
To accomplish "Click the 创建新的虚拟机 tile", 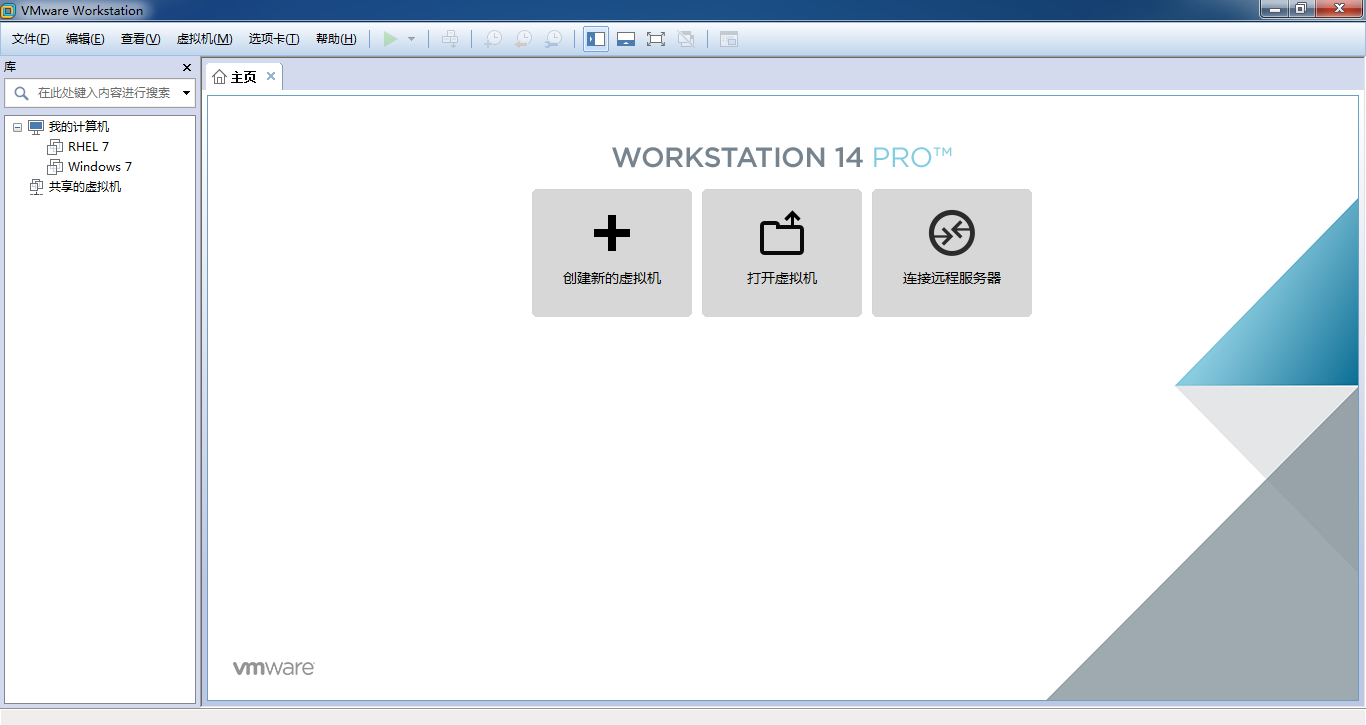I will pyautogui.click(x=612, y=253).
